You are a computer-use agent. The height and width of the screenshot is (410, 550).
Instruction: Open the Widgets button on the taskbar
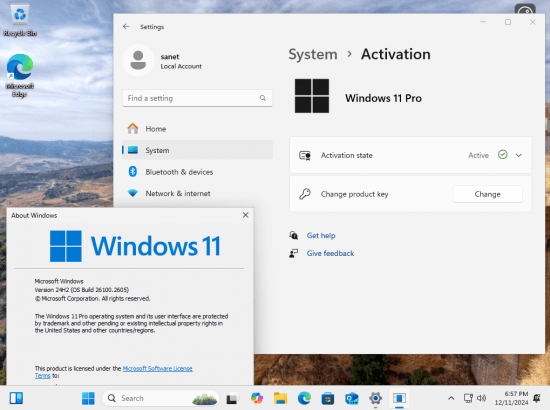[x=16, y=398]
